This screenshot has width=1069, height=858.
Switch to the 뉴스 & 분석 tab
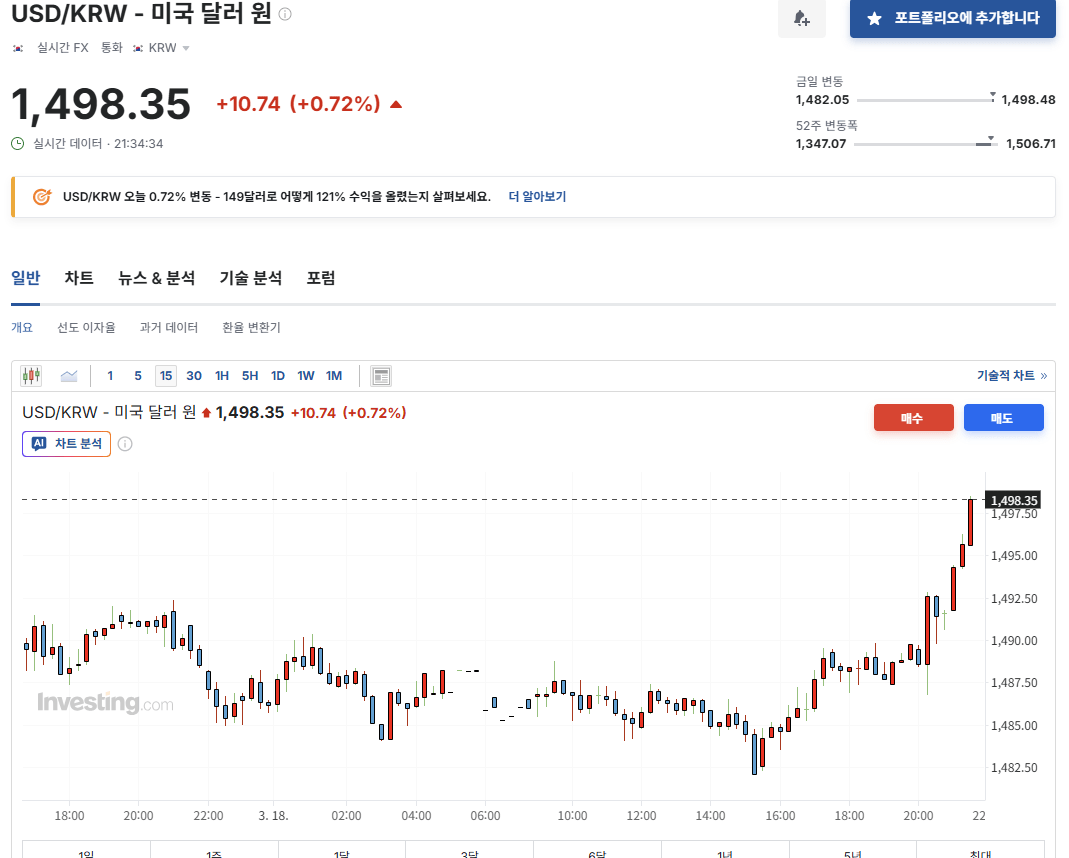(156, 278)
